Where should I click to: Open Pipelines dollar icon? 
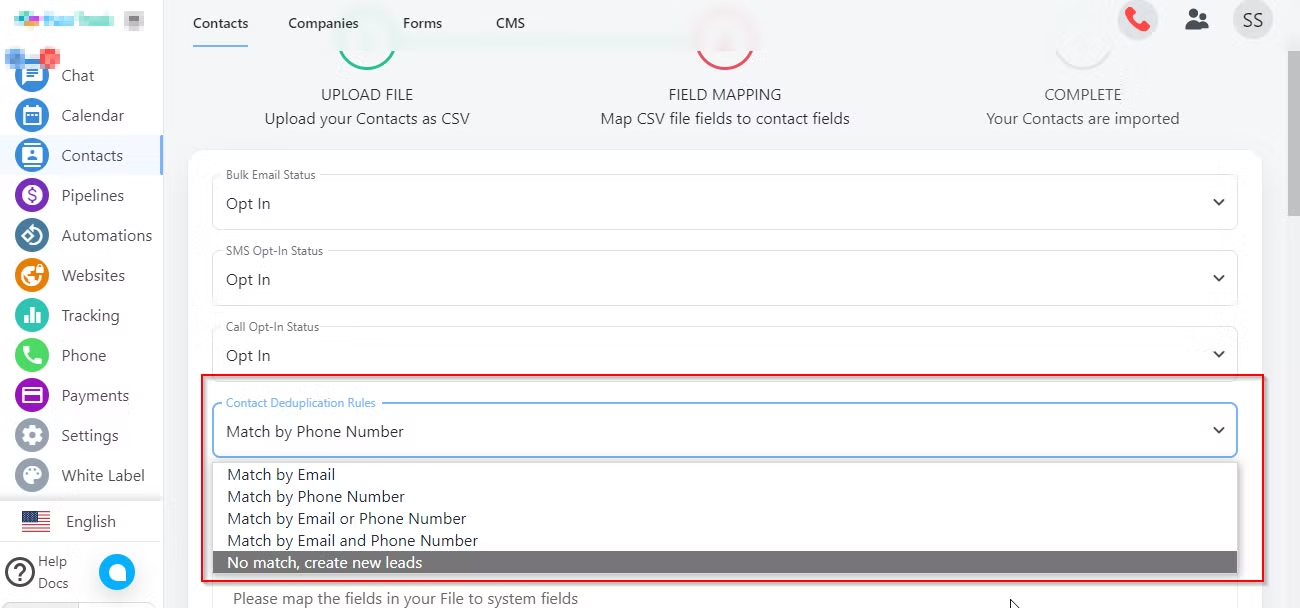(x=32, y=195)
